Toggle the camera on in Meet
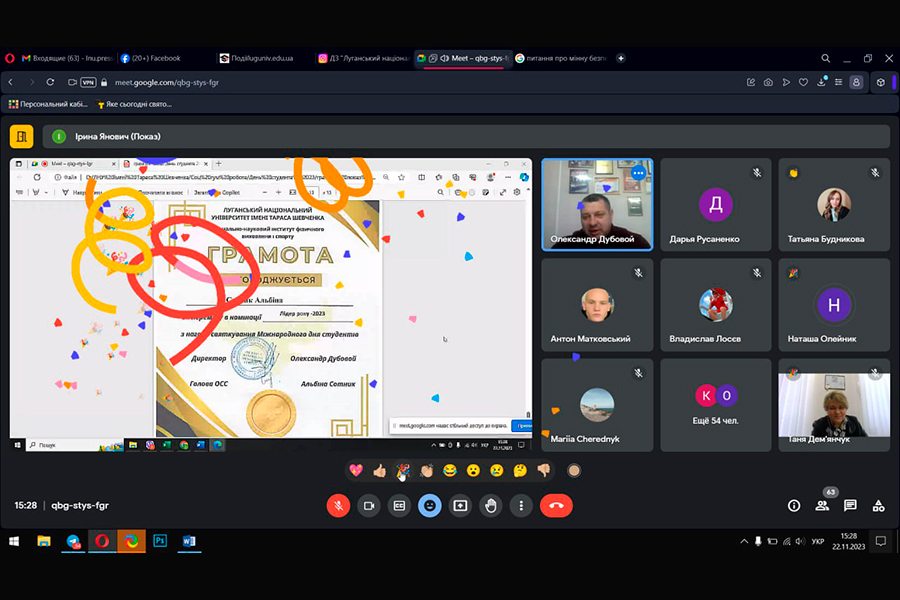The height and width of the screenshot is (600, 900). tap(369, 506)
